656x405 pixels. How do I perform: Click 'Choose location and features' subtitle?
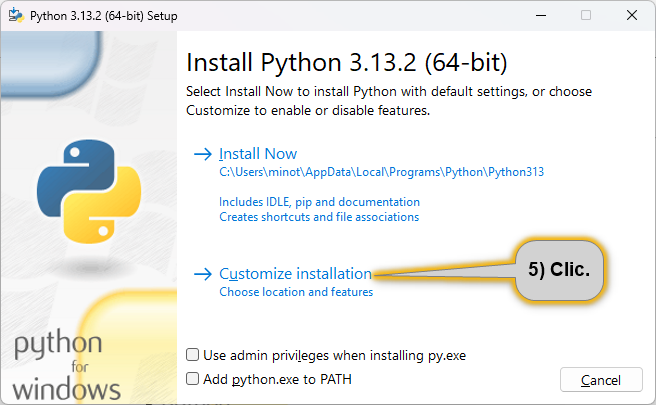pos(296,292)
